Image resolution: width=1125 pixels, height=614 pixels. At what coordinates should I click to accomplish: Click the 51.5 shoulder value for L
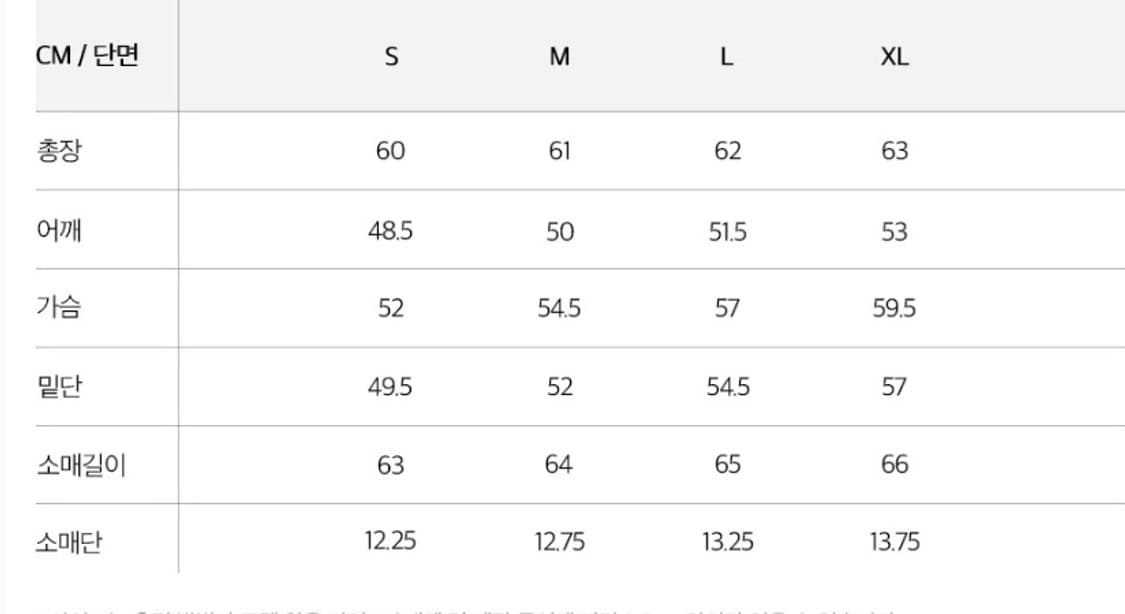[727, 231]
